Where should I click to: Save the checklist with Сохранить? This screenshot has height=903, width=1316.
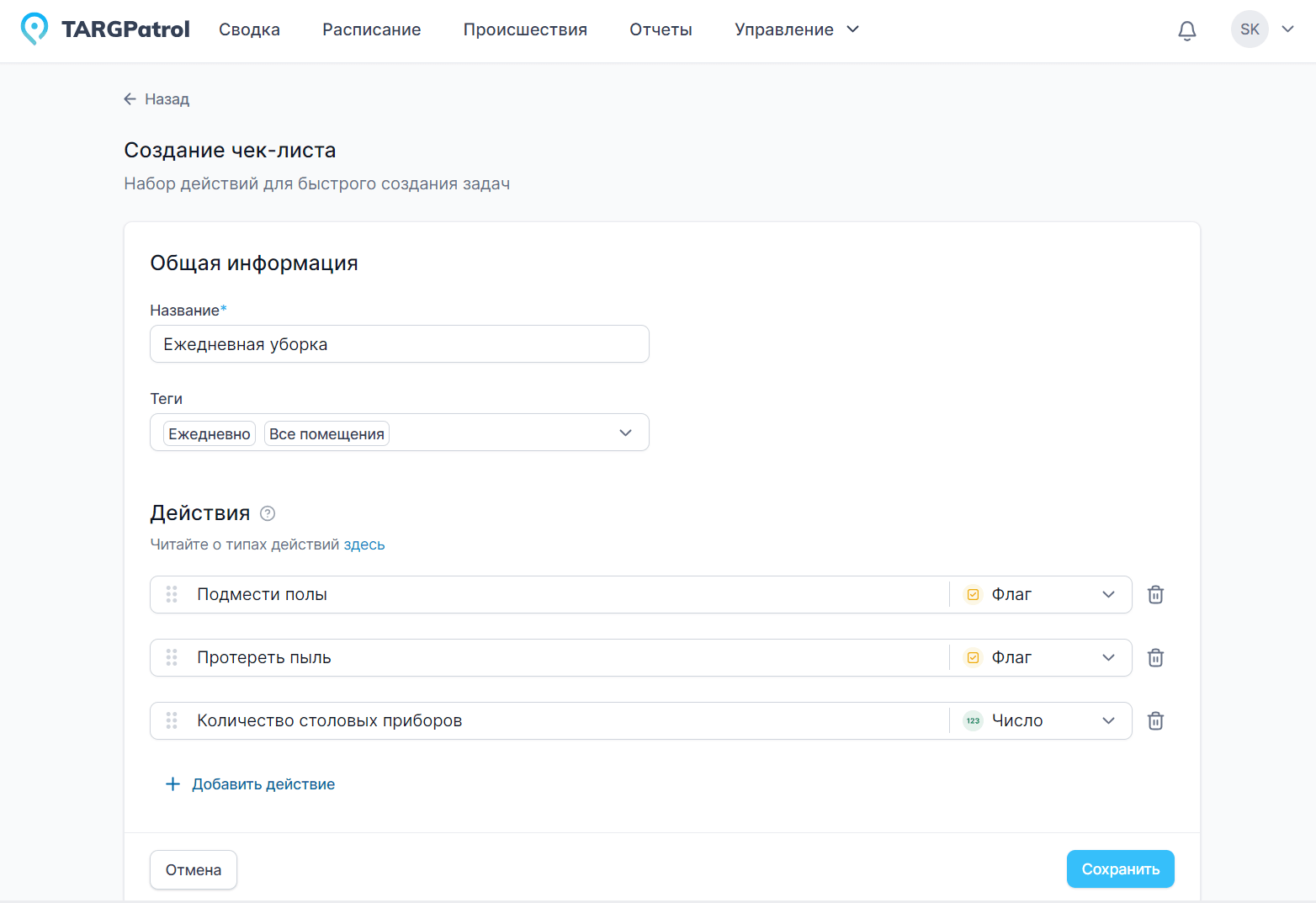tap(1120, 868)
